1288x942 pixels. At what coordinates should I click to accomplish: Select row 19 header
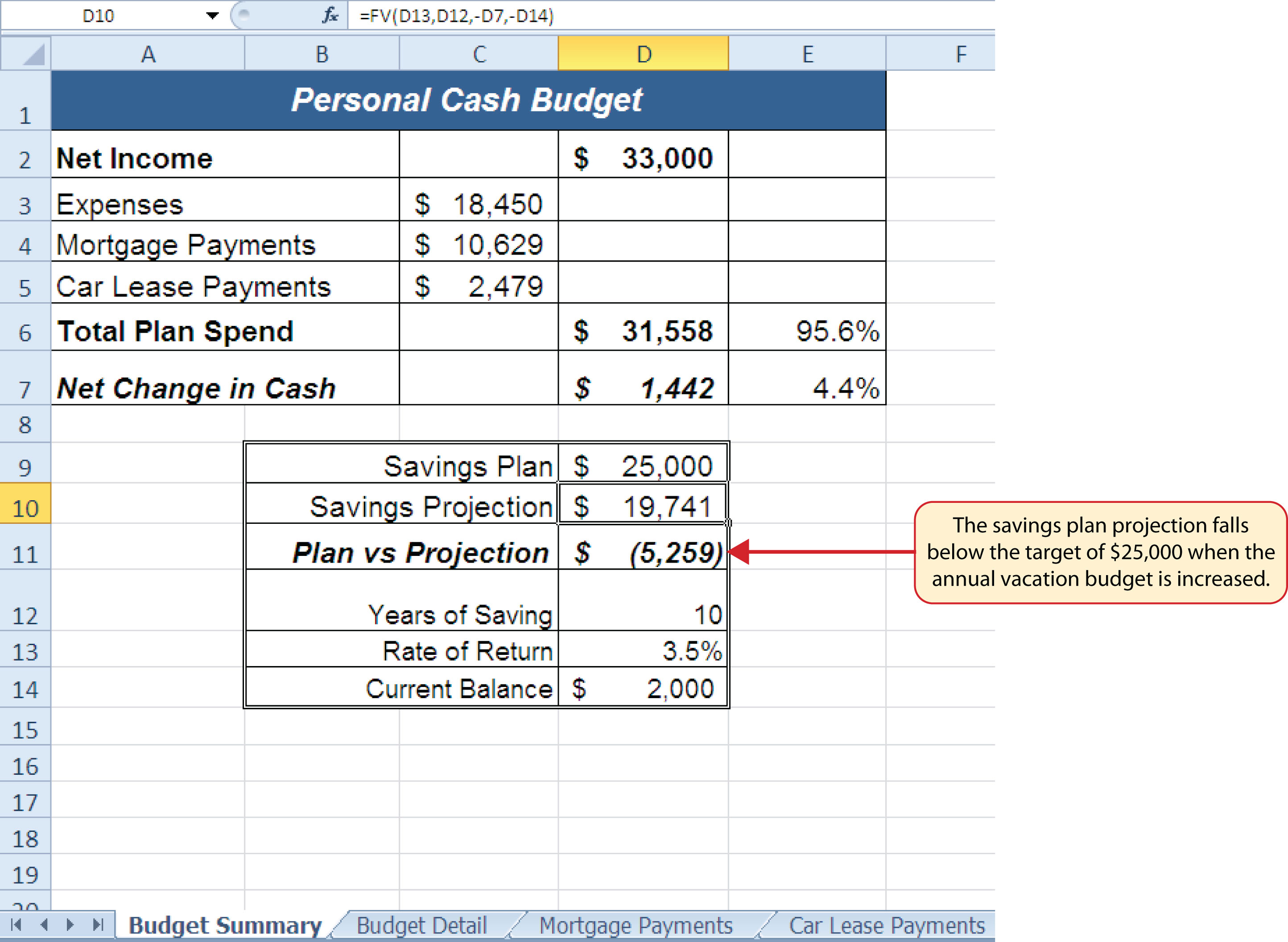click(26, 872)
